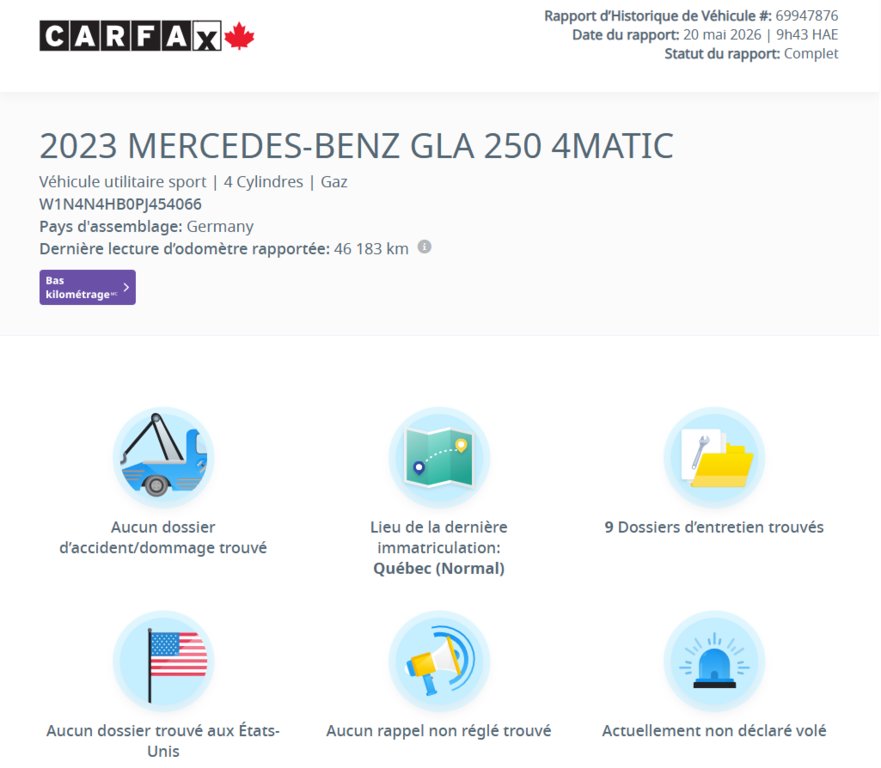The image size is (881, 768).
Task: Open Aucun rappel non réglé trouvé
Action: 439,730
